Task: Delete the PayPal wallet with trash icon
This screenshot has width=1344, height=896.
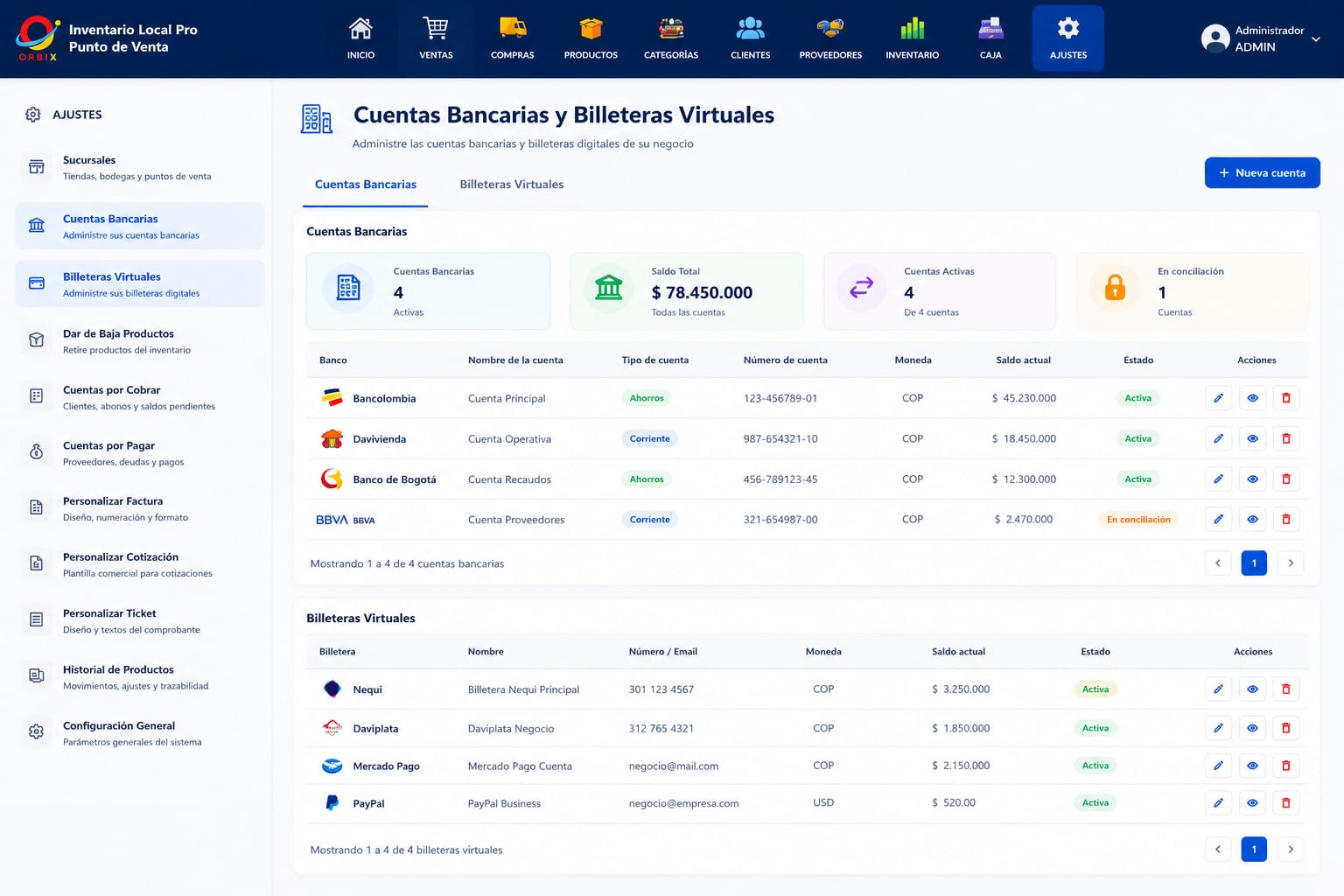Action: tap(1285, 802)
